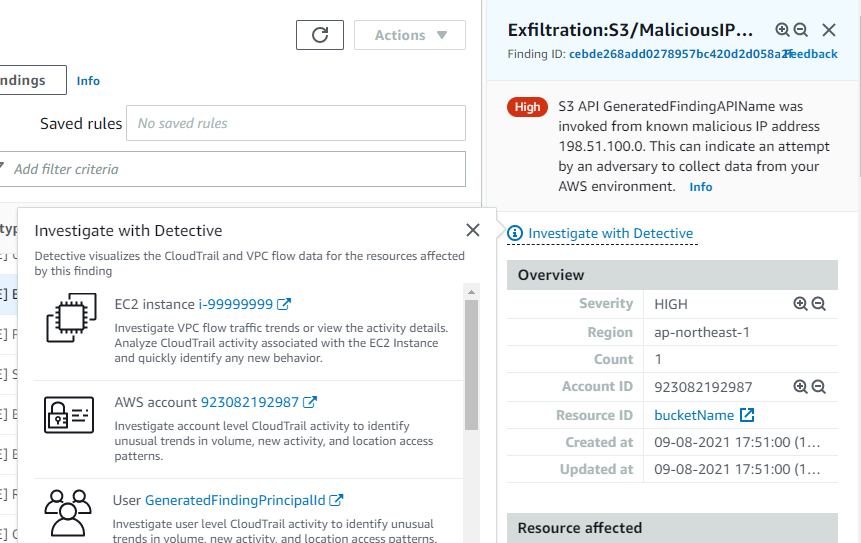Screen dimensions: 861x543
Task: Zoom out filter on finding type title
Action: coord(801,30)
